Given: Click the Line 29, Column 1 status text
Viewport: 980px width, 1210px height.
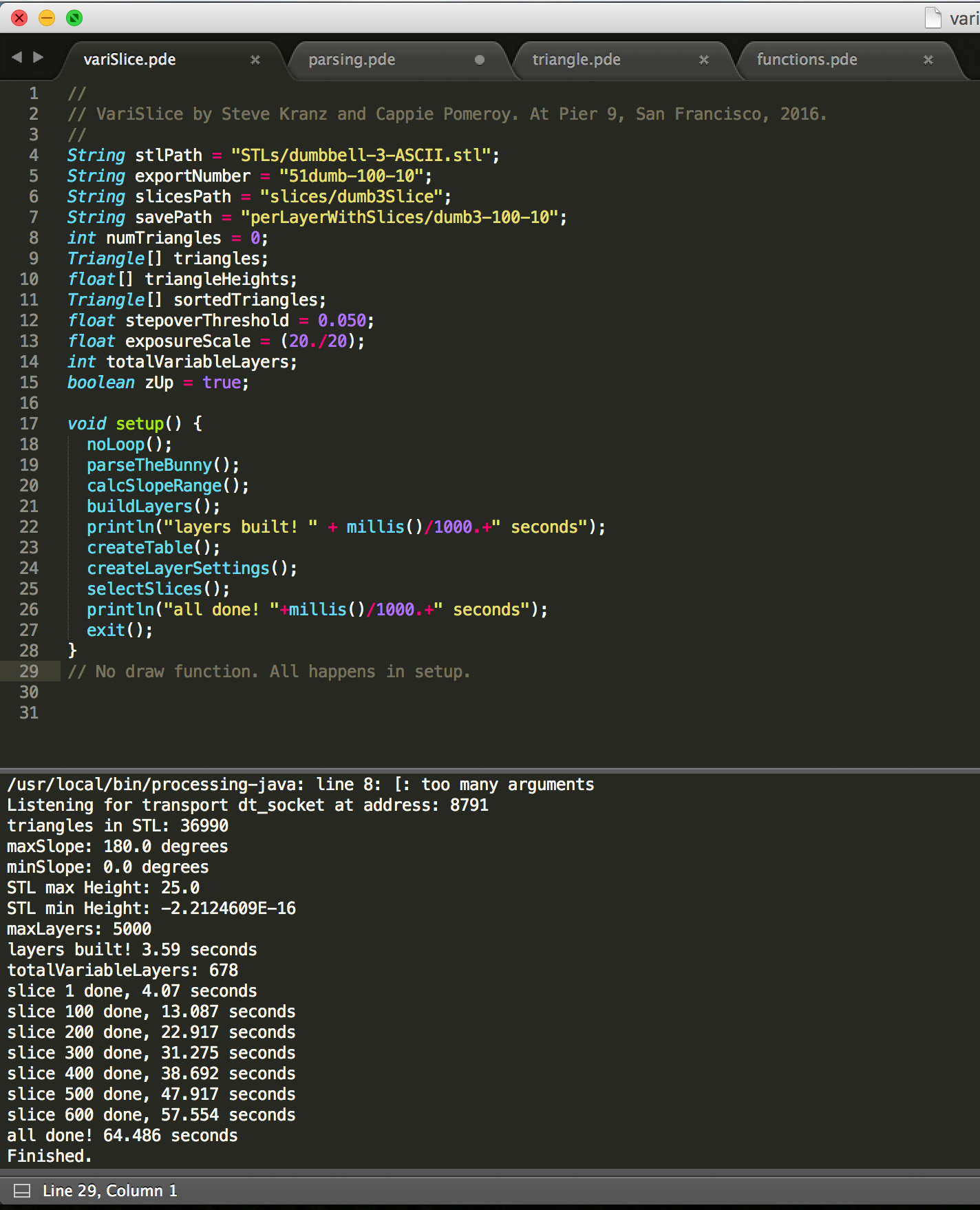Looking at the screenshot, I should (110, 1191).
